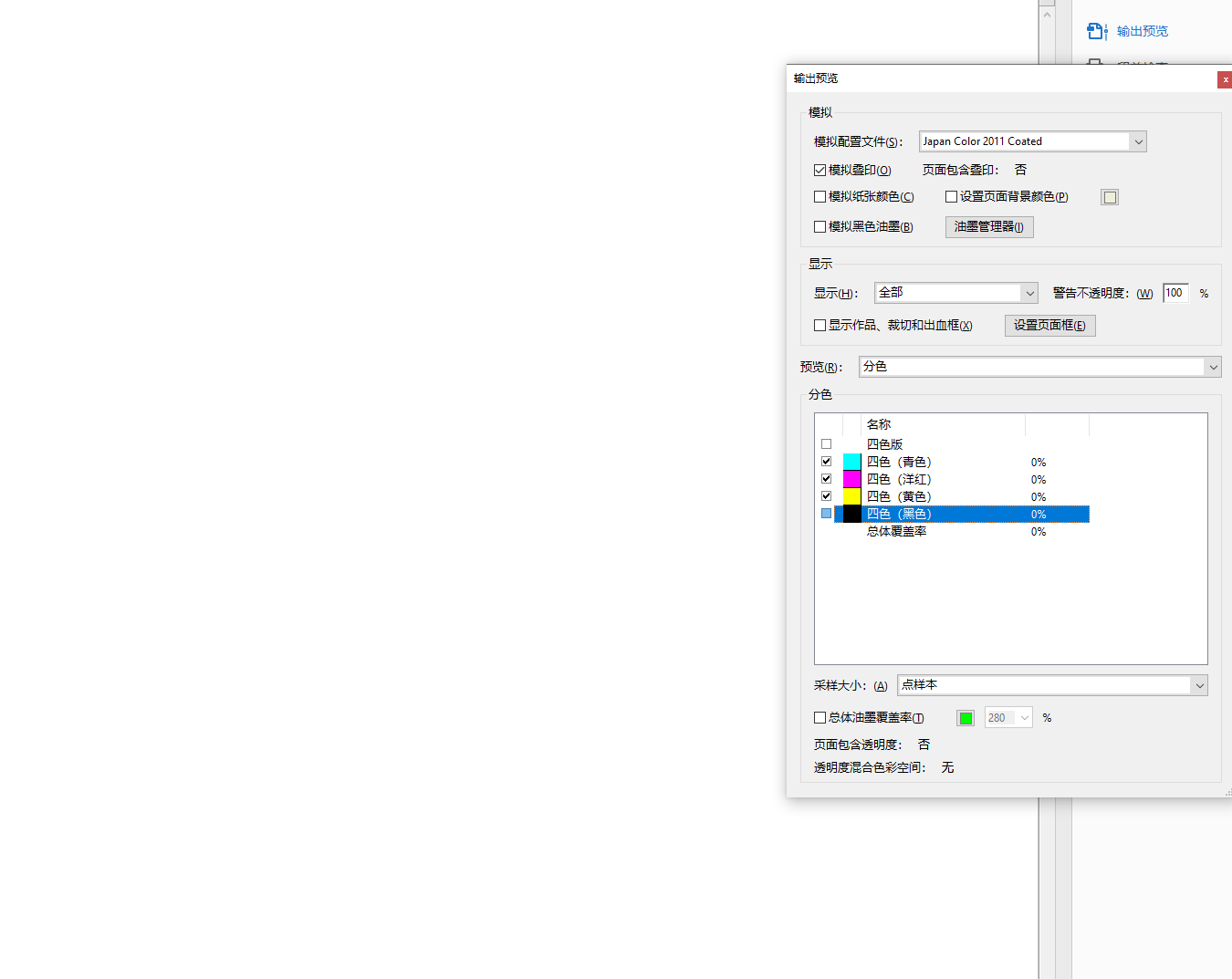The height and width of the screenshot is (979, 1232).
Task: Open the 280 percent coverage dropdown
Action: (1008, 718)
